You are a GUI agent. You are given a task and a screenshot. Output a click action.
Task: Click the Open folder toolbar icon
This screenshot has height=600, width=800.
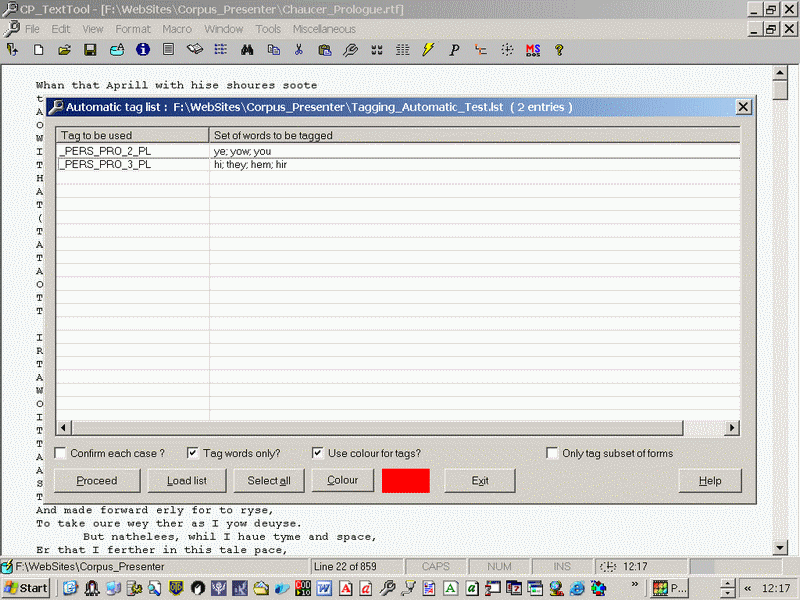[64, 49]
